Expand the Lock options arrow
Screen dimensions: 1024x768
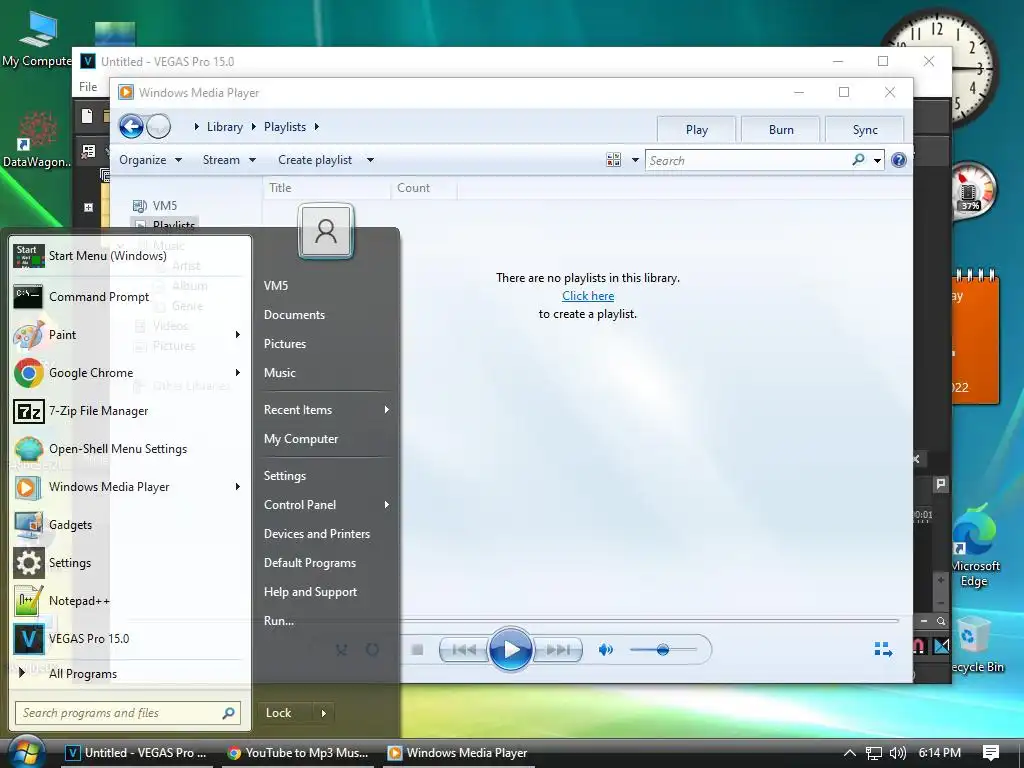pyautogui.click(x=323, y=713)
